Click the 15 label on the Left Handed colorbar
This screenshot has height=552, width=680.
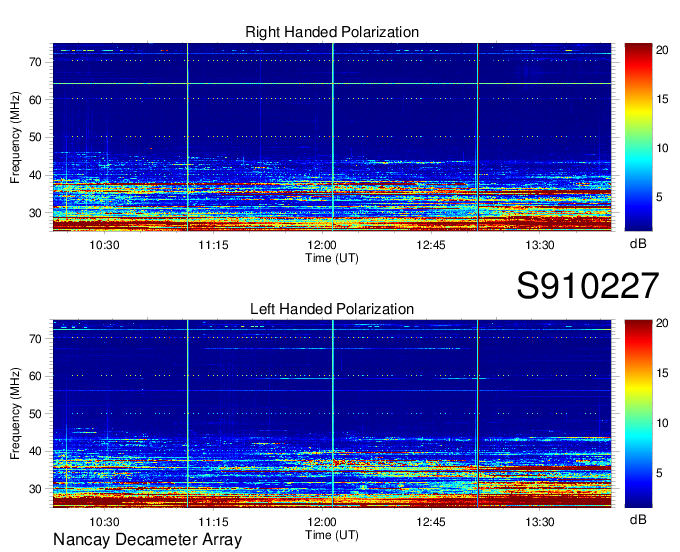[662, 373]
